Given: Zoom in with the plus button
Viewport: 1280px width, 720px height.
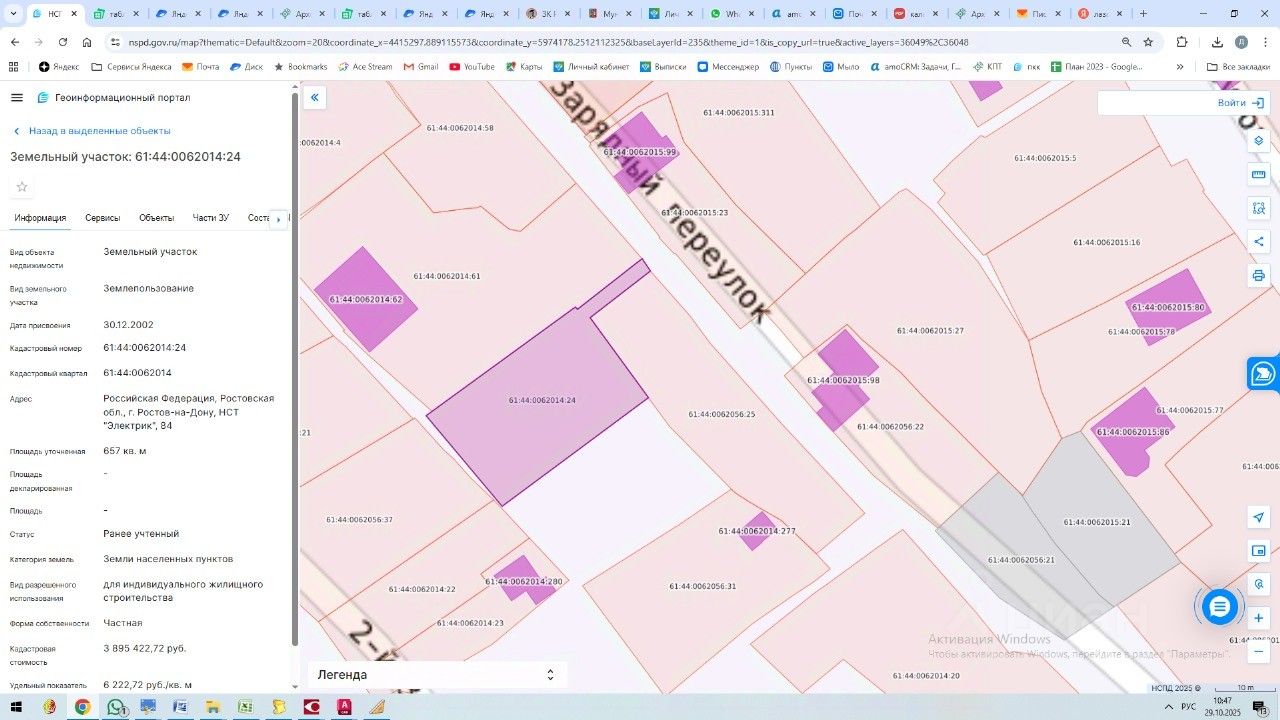Looking at the screenshot, I should point(1259,618).
